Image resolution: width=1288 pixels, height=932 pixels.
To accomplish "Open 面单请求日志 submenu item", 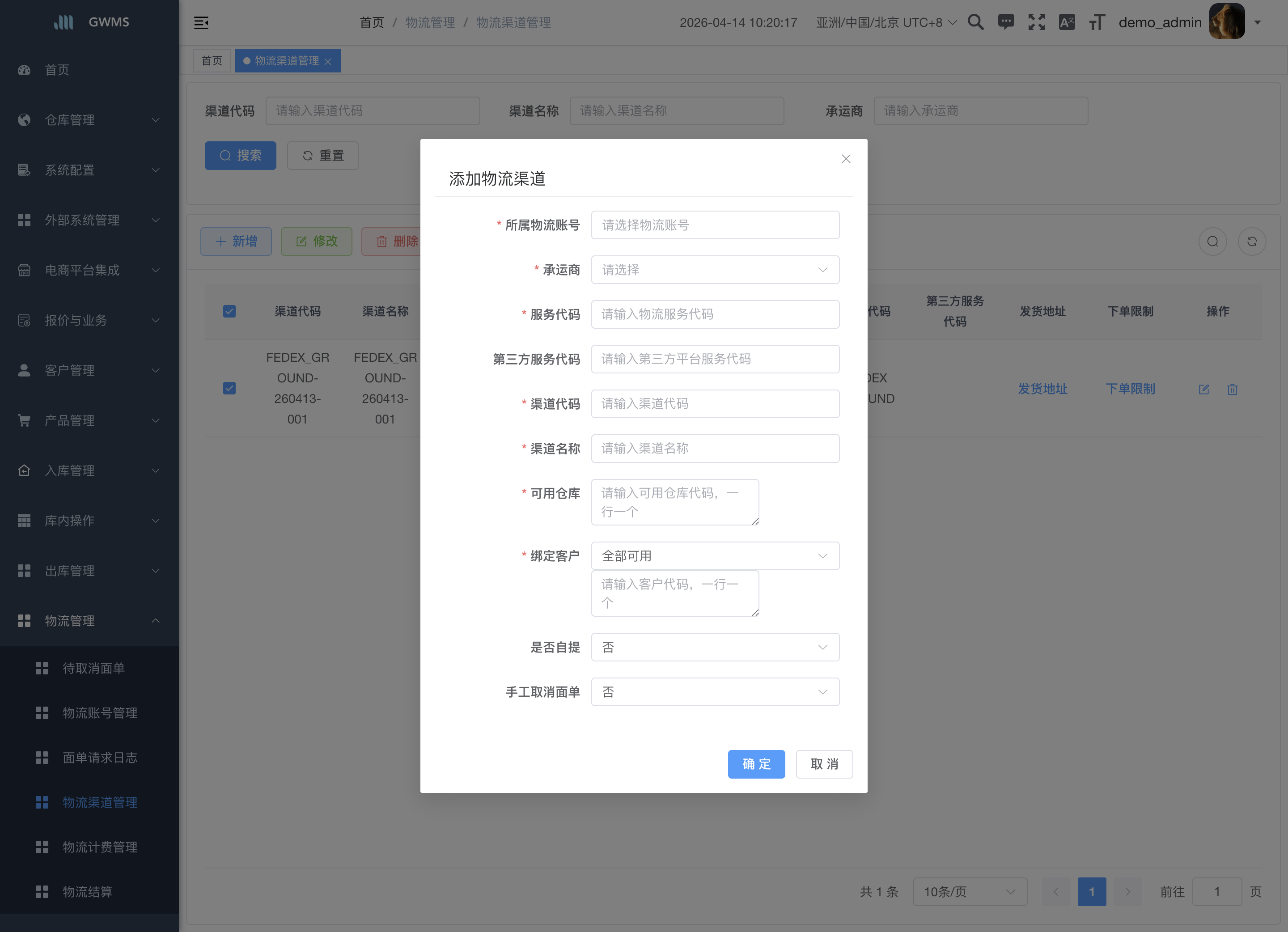I will pos(89,758).
